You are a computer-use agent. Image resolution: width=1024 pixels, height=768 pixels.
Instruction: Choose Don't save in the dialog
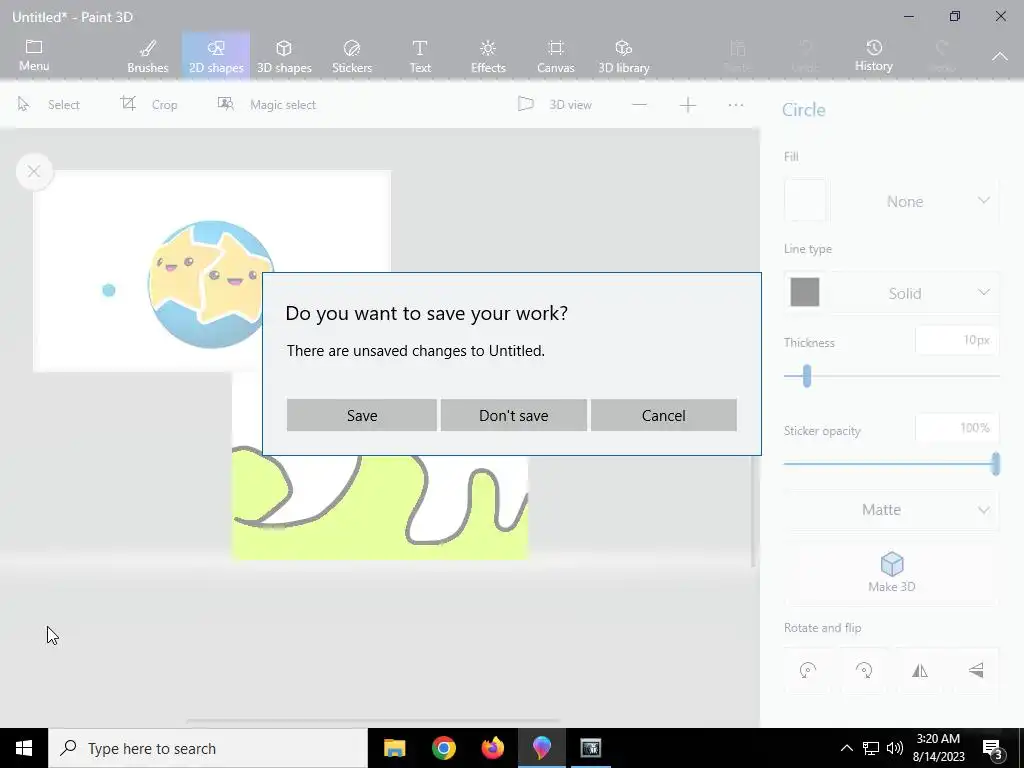pos(513,415)
